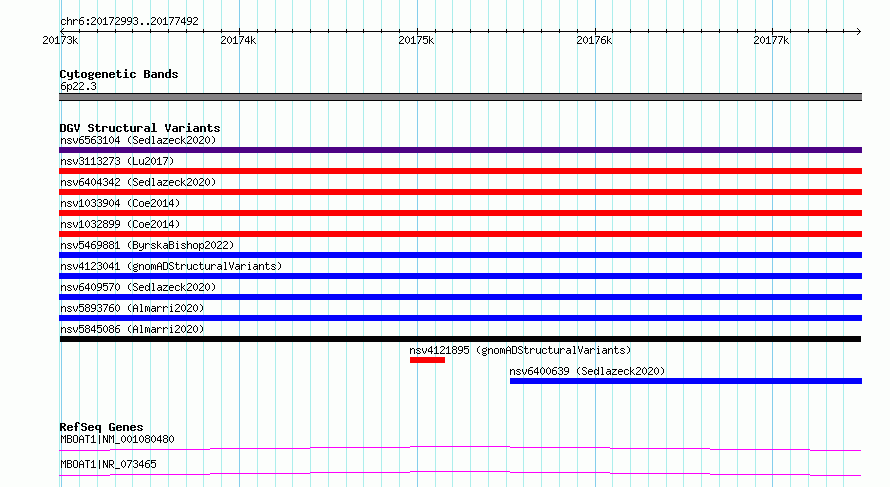The height and width of the screenshot is (487, 890).
Task: Click the red nsv6404342 variant bar
Action: [460, 192]
